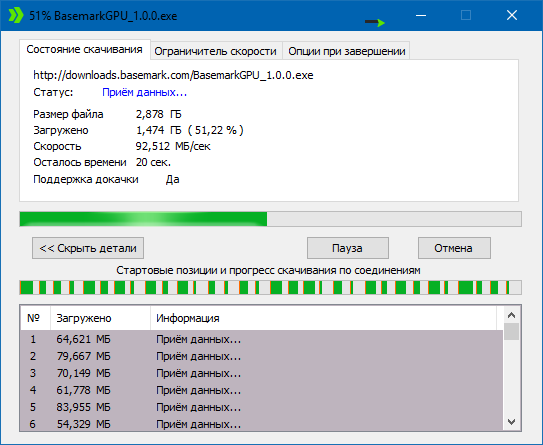Close the download window
Image resolution: width=543 pixels, height=445 pixels.
[x=512, y=15]
